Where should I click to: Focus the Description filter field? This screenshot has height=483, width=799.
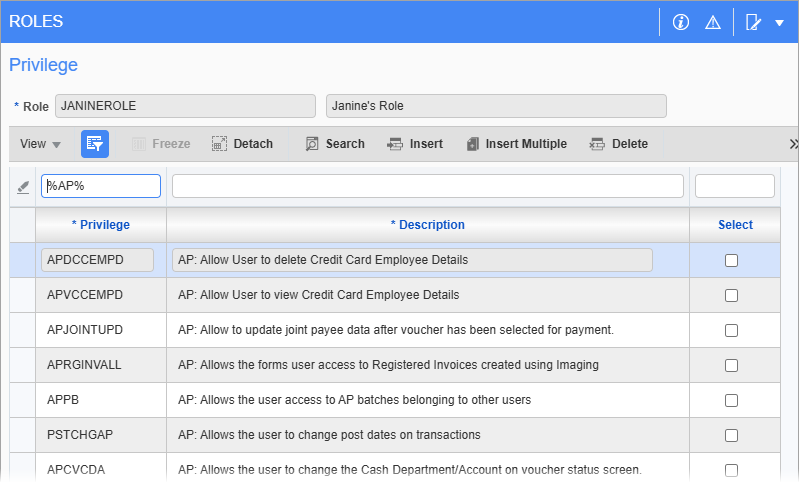point(428,186)
